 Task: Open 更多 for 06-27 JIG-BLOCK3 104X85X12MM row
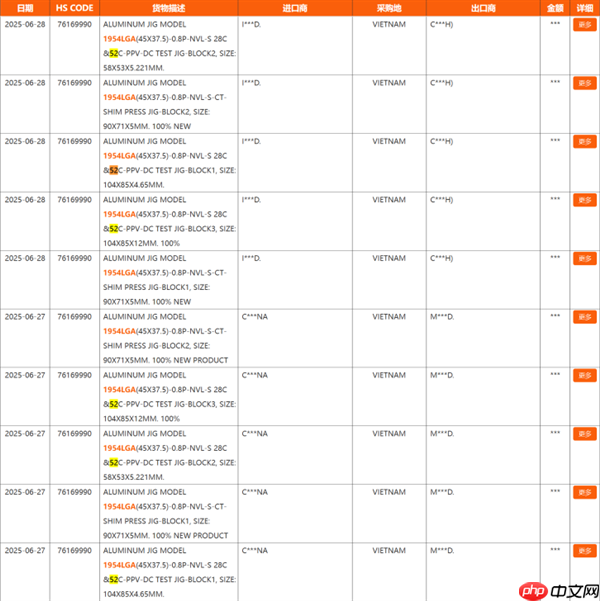pos(584,376)
